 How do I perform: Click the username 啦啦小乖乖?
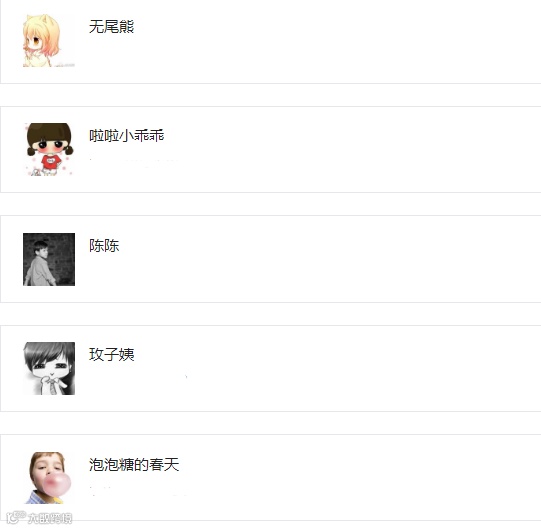tap(127, 136)
